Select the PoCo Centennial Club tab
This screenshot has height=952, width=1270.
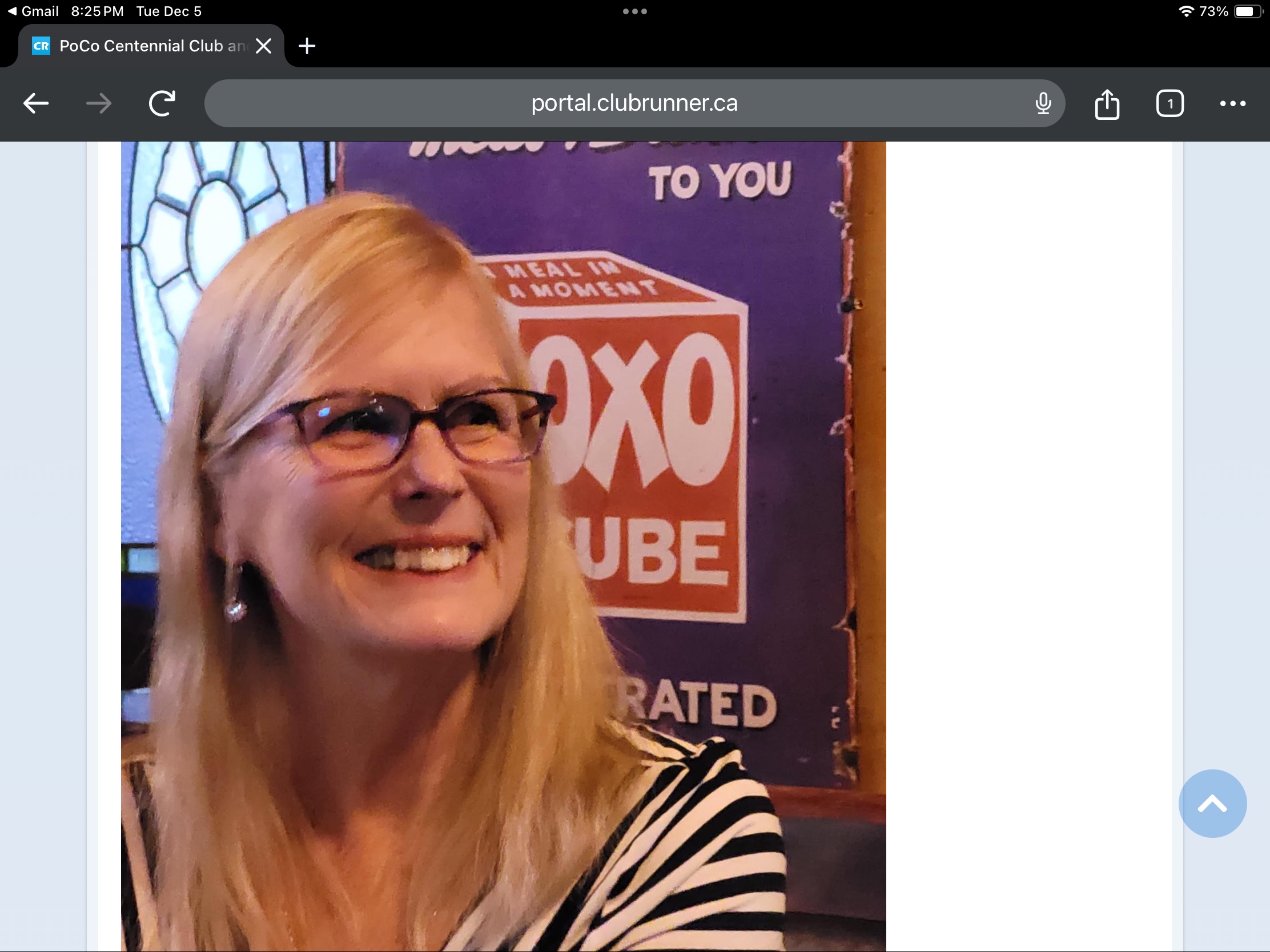pos(143,46)
